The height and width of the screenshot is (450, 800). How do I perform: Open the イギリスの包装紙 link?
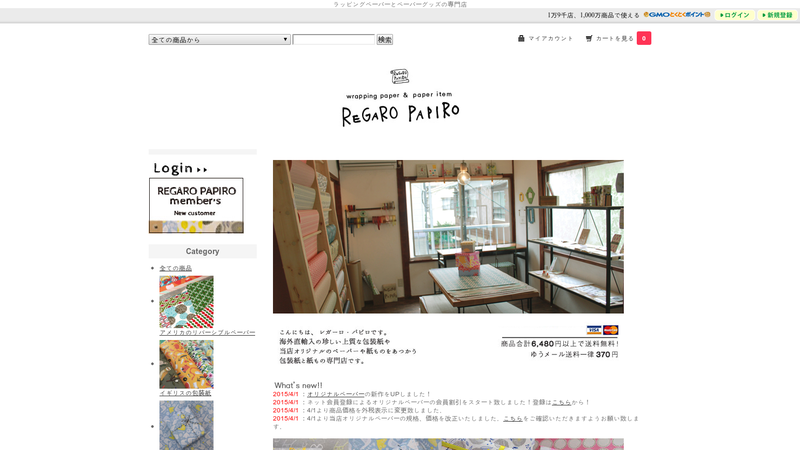click(185, 393)
